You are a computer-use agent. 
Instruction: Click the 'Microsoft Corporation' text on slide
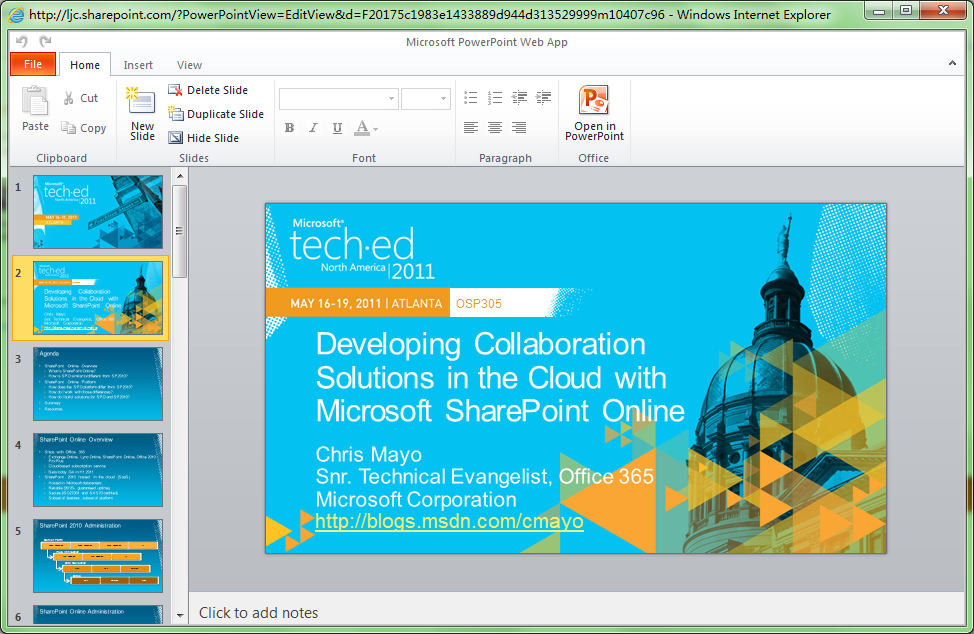[416, 499]
